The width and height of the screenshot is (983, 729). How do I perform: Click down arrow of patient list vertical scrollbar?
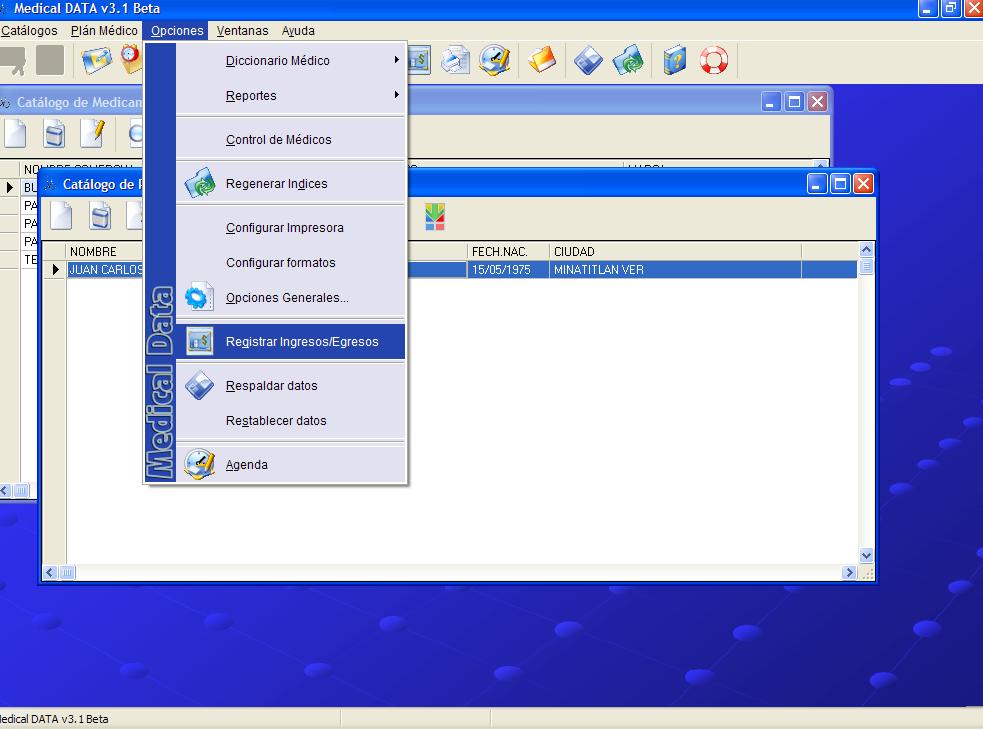(866, 555)
